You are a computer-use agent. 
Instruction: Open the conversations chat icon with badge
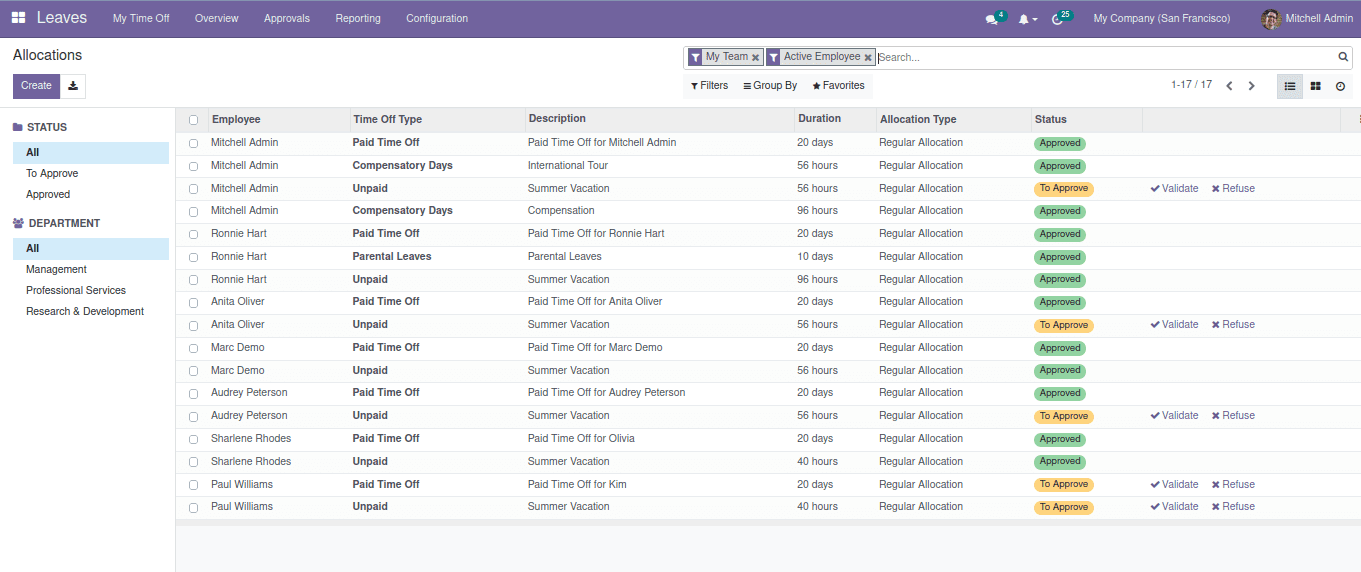(992, 19)
